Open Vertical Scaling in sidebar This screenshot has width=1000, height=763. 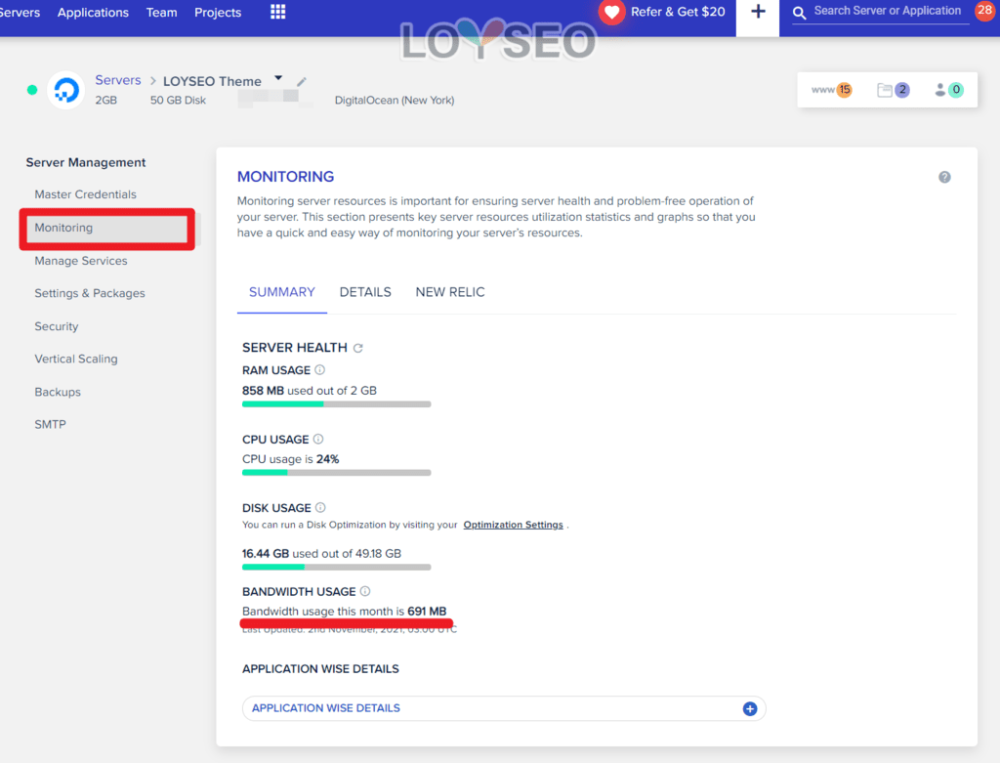(76, 359)
